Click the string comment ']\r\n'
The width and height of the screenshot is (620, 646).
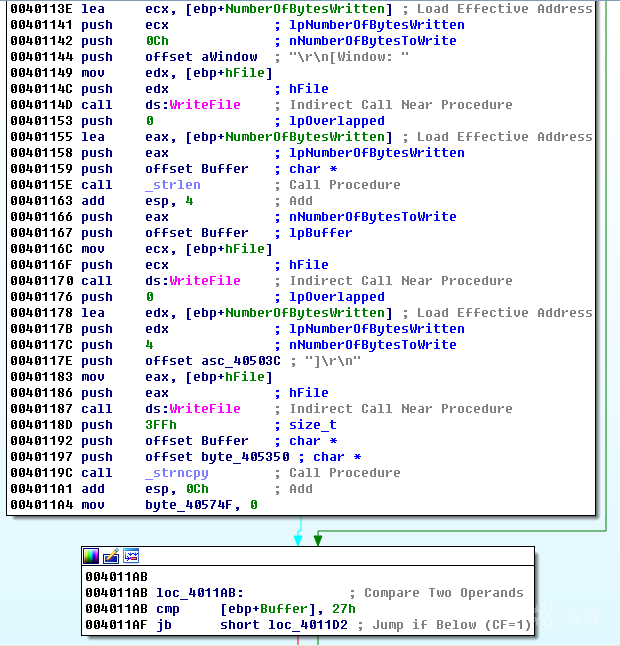(x=333, y=361)
